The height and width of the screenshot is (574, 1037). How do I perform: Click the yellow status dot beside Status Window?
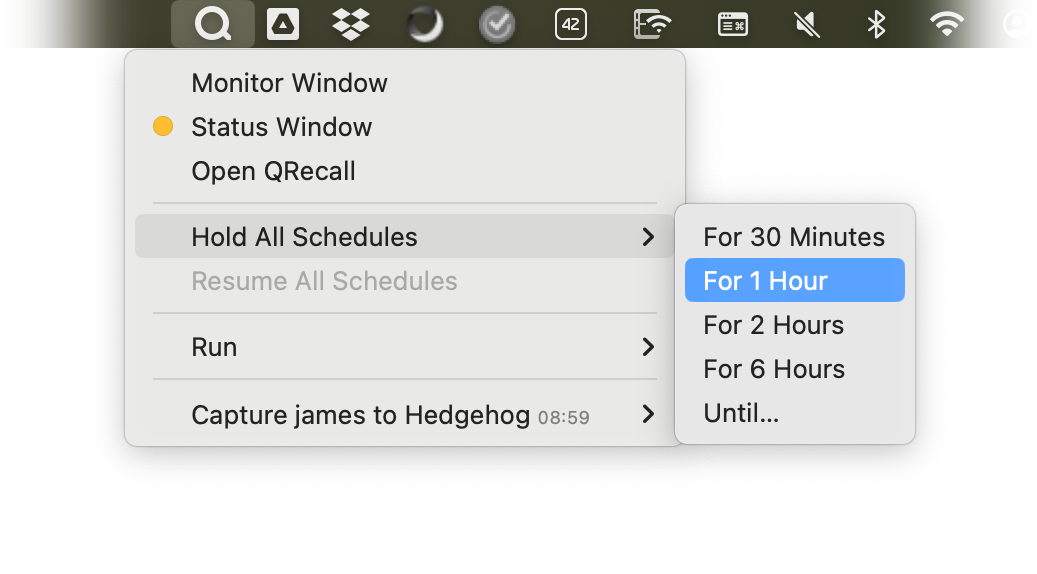[x=163, y=126]
